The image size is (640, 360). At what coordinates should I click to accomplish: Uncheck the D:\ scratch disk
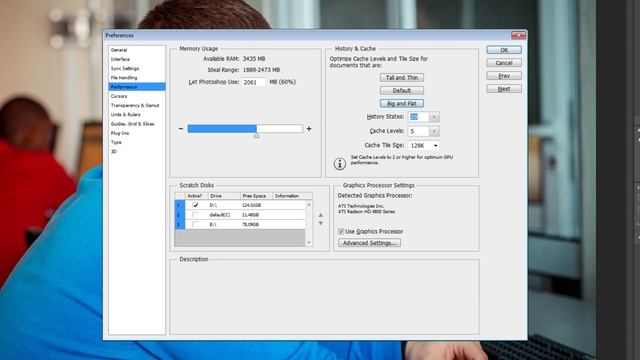click(195, 205)
